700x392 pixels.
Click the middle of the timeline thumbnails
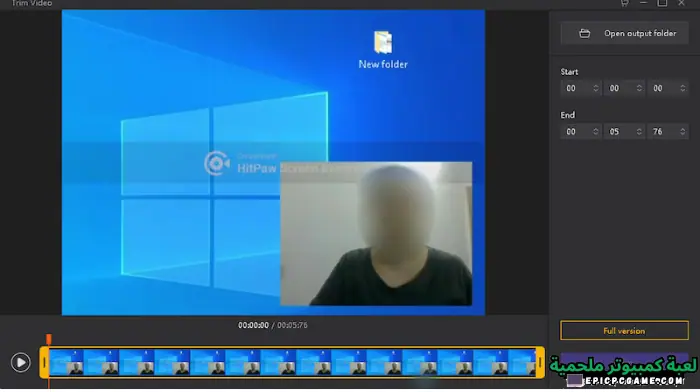click(x=292, y=363)
